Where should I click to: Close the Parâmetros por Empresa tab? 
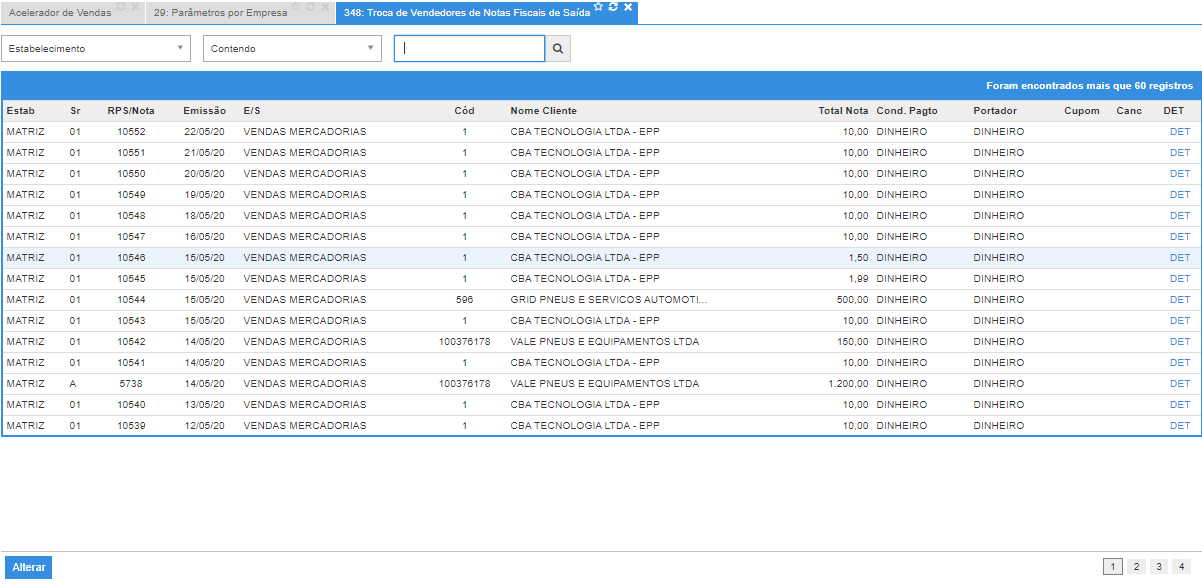pos(325,7)
